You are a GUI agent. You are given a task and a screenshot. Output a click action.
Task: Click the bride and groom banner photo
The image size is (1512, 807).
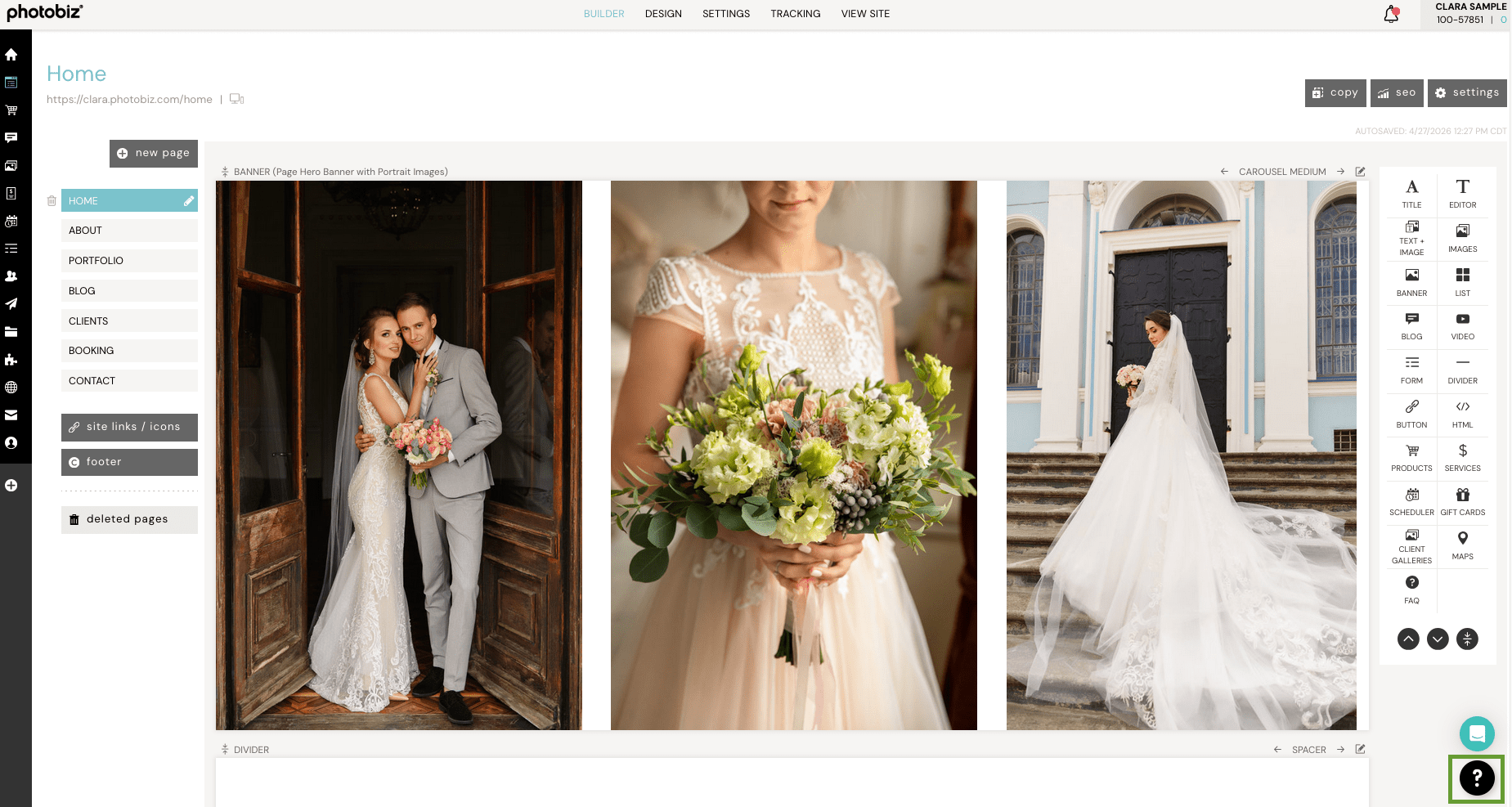click(x=399, y=455)
